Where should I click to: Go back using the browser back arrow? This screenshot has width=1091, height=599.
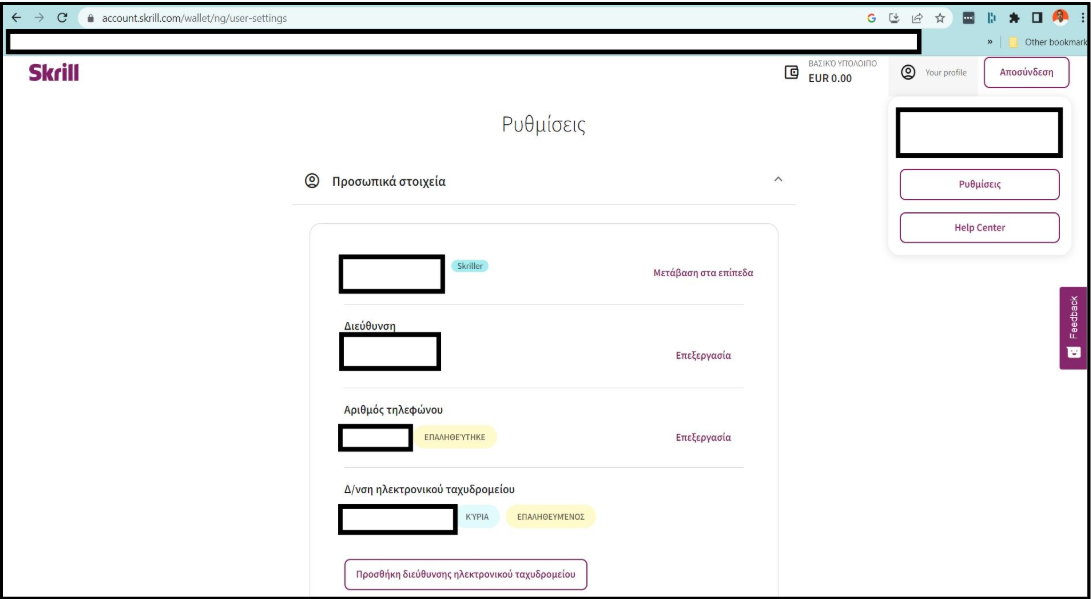pyautogui.click(x=16, y=18)
